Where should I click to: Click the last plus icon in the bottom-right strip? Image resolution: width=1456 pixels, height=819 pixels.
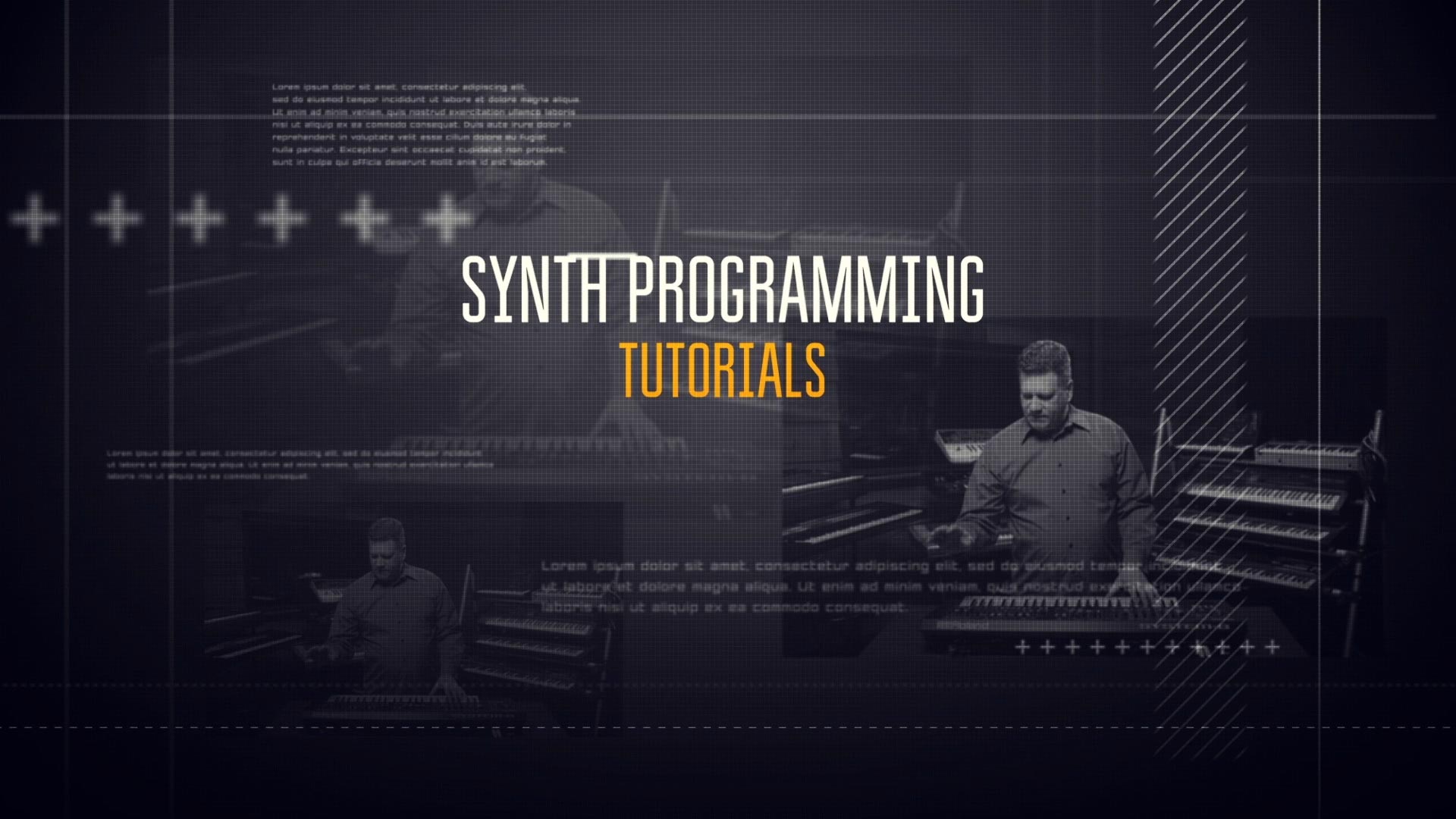1271,646
